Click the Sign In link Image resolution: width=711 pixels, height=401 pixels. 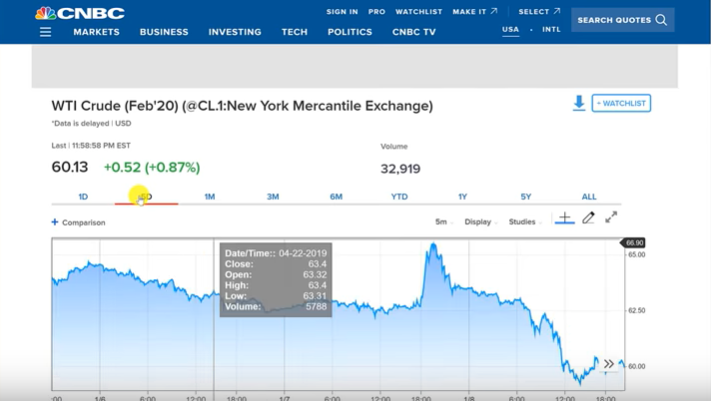[x=342, y=12]
